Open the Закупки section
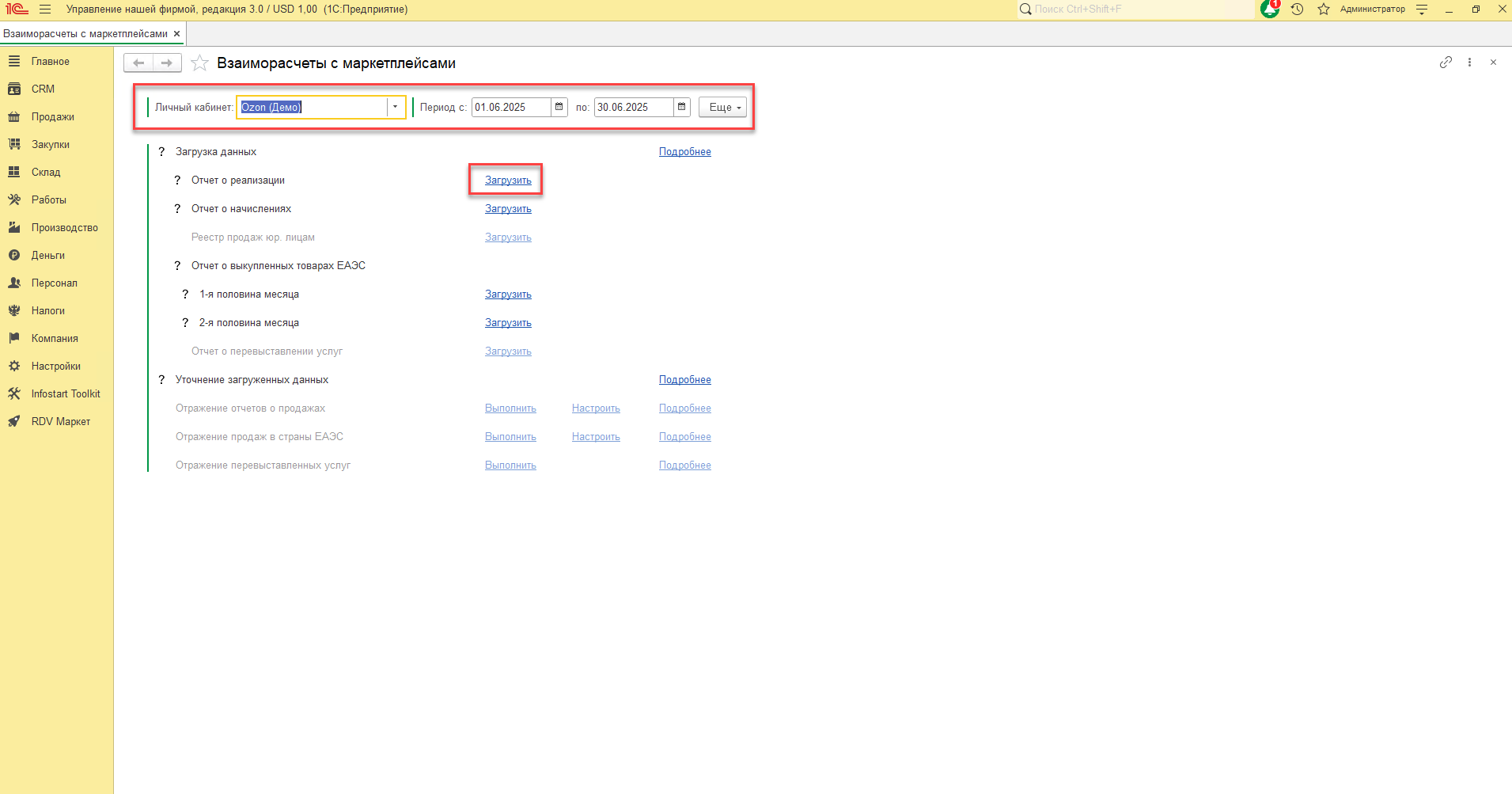Screen dimensions: 1512x794 click(57, 144)
